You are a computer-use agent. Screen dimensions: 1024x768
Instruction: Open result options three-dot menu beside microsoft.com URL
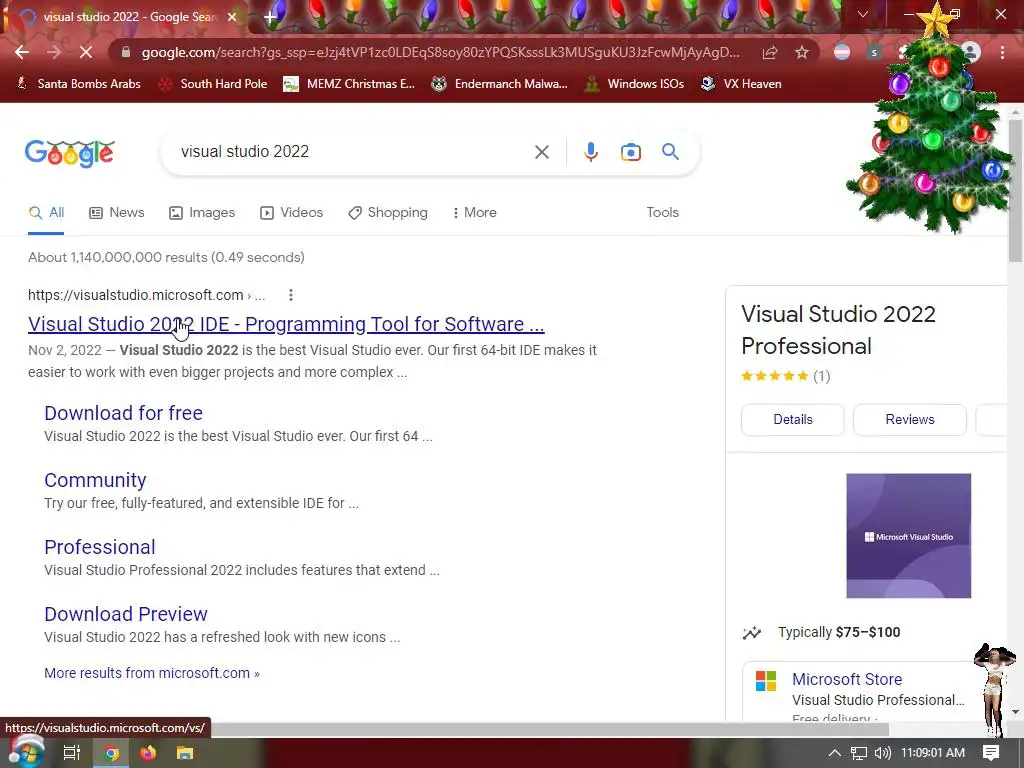point(291,295)
